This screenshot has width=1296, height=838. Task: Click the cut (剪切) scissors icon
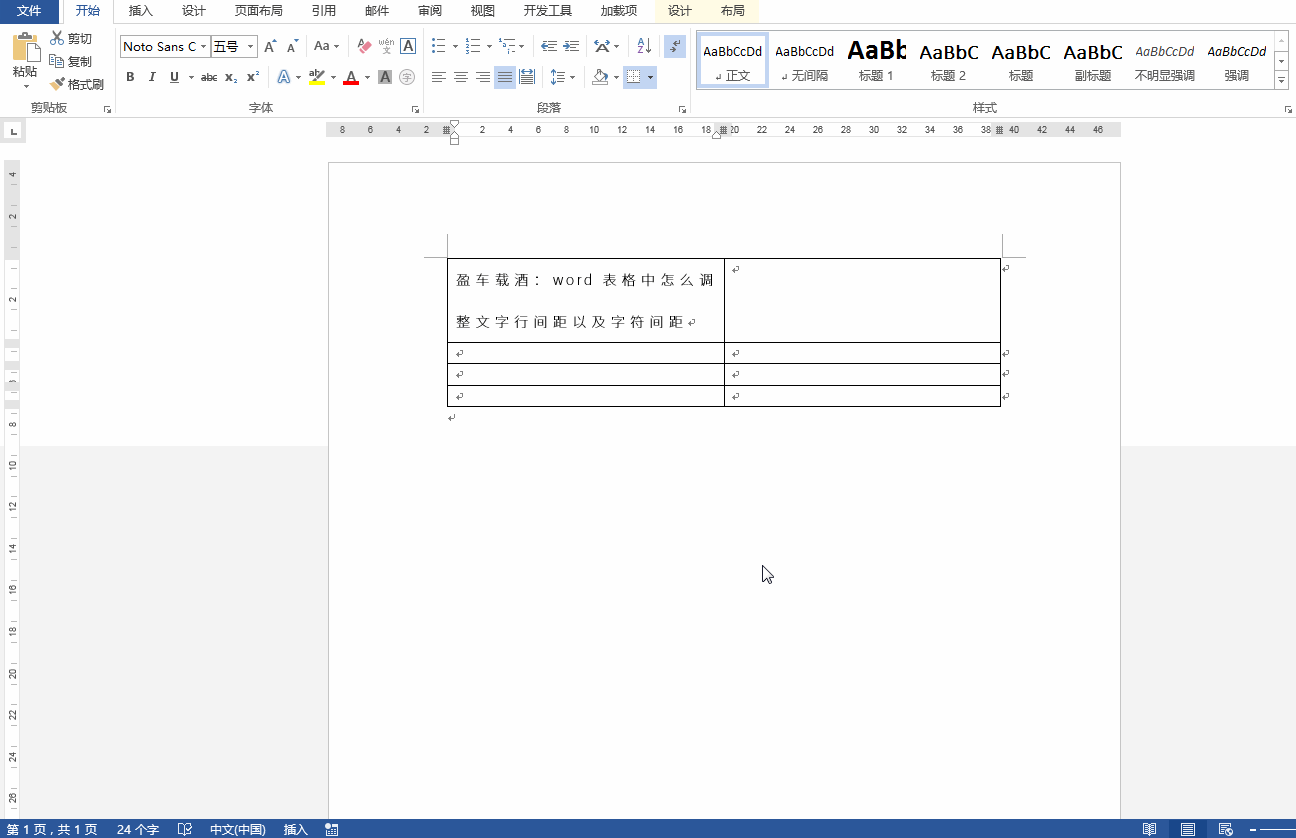coord(57,38)
